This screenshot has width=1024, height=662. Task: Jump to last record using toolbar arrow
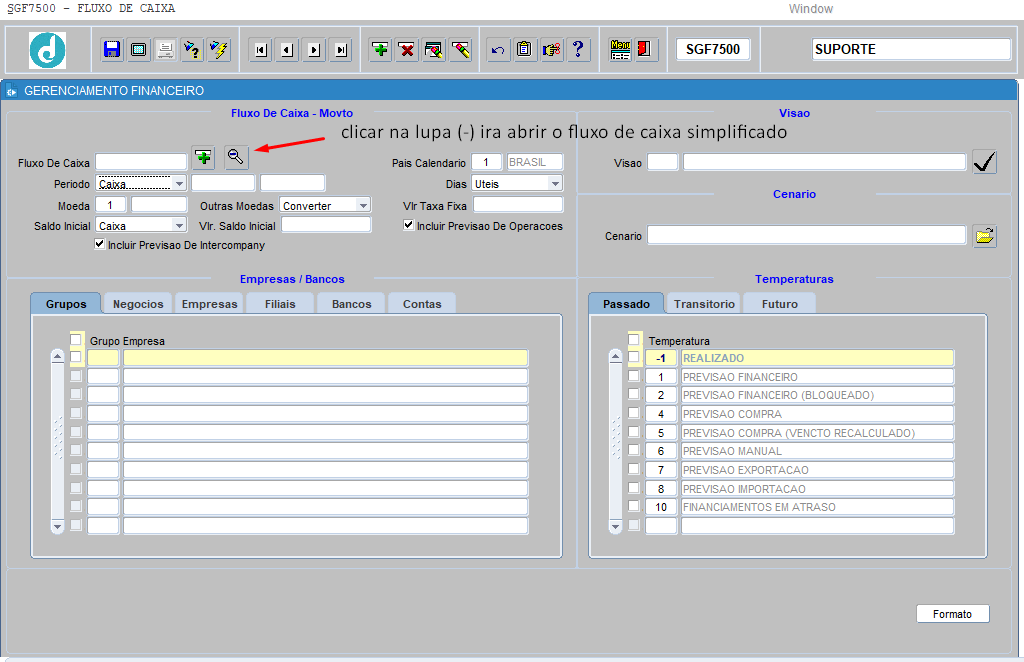341,50
